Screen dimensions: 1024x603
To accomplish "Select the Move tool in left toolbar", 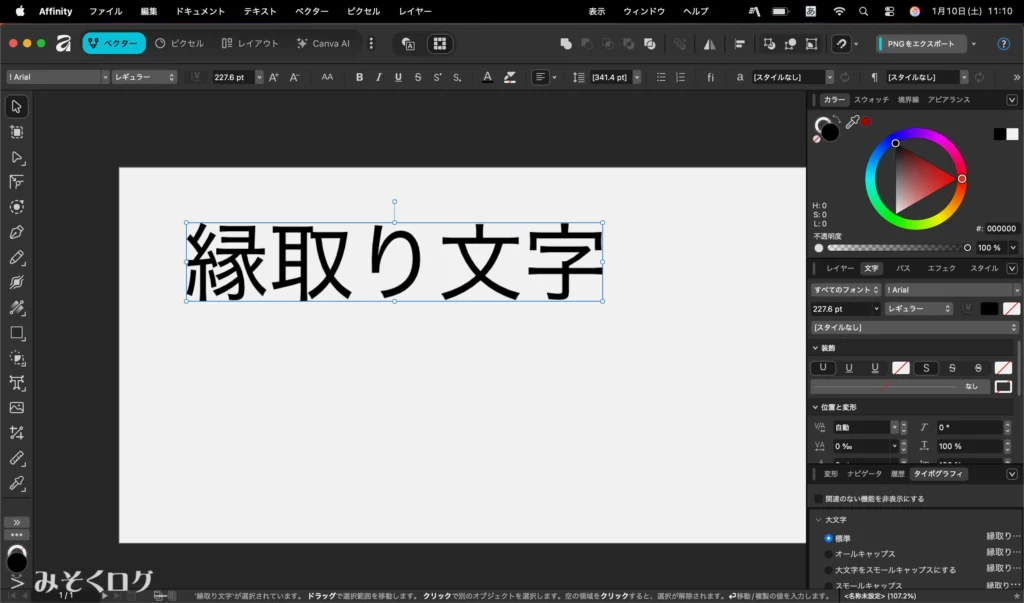I will pos(17,107).
